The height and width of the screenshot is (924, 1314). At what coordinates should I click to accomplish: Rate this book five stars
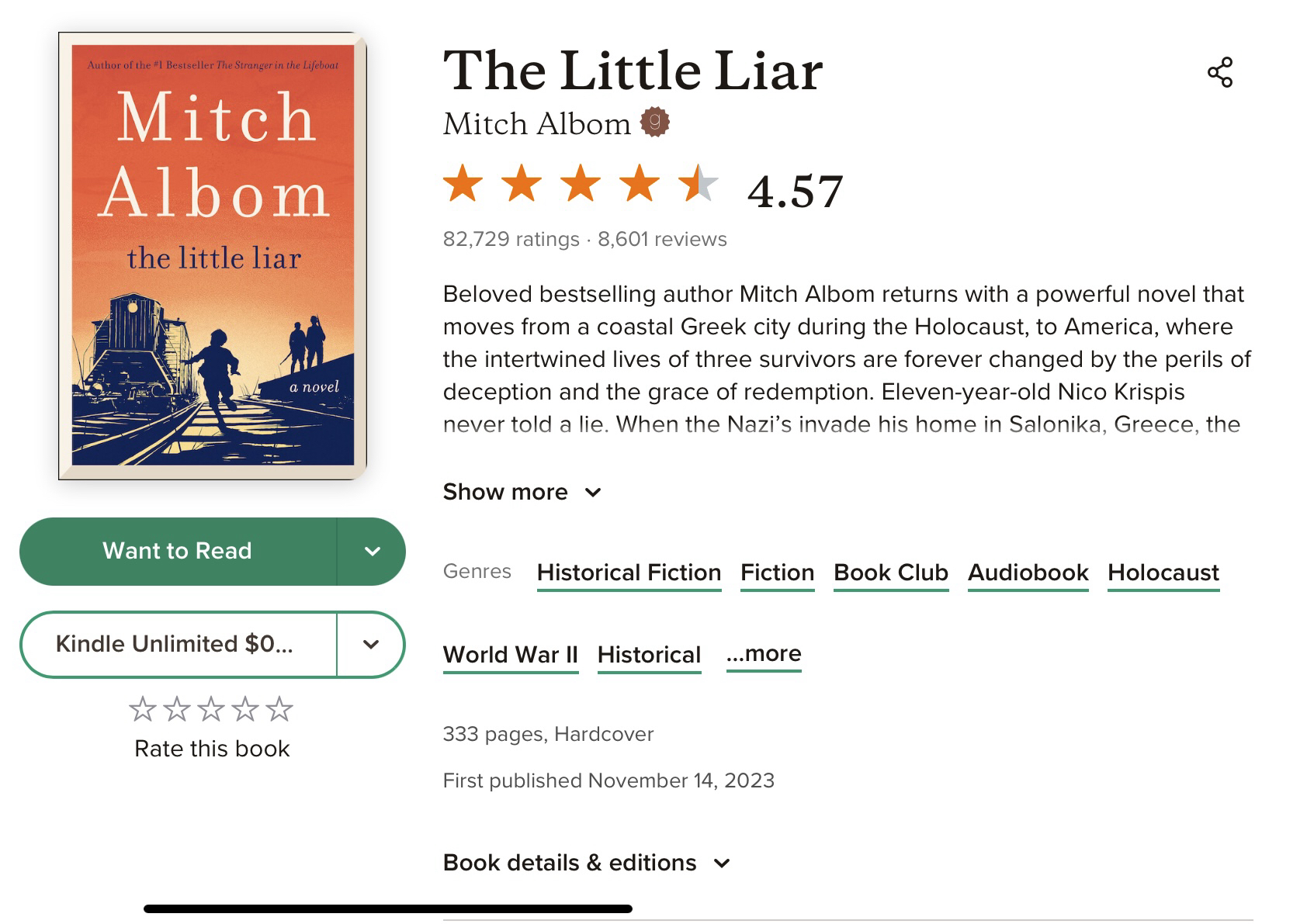coord(279,708)
